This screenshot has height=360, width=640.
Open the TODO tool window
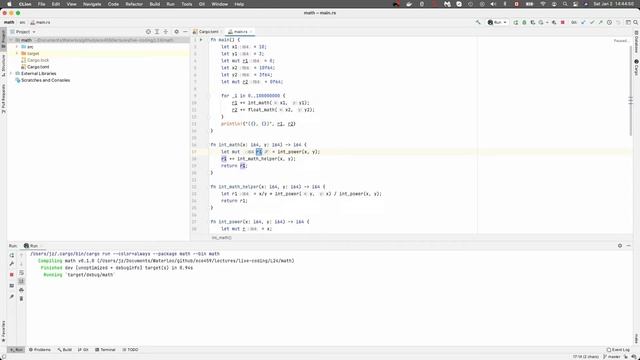pos(130,350)
